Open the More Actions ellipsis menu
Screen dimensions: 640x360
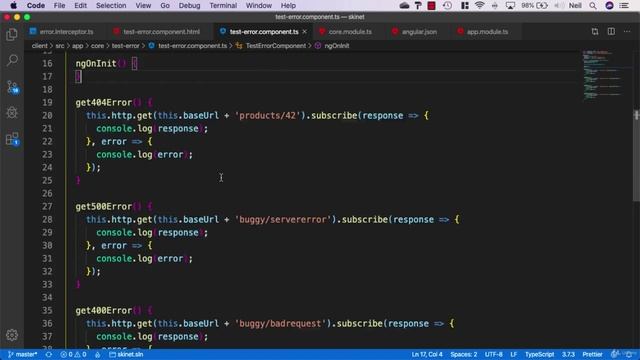pos(627,31)
